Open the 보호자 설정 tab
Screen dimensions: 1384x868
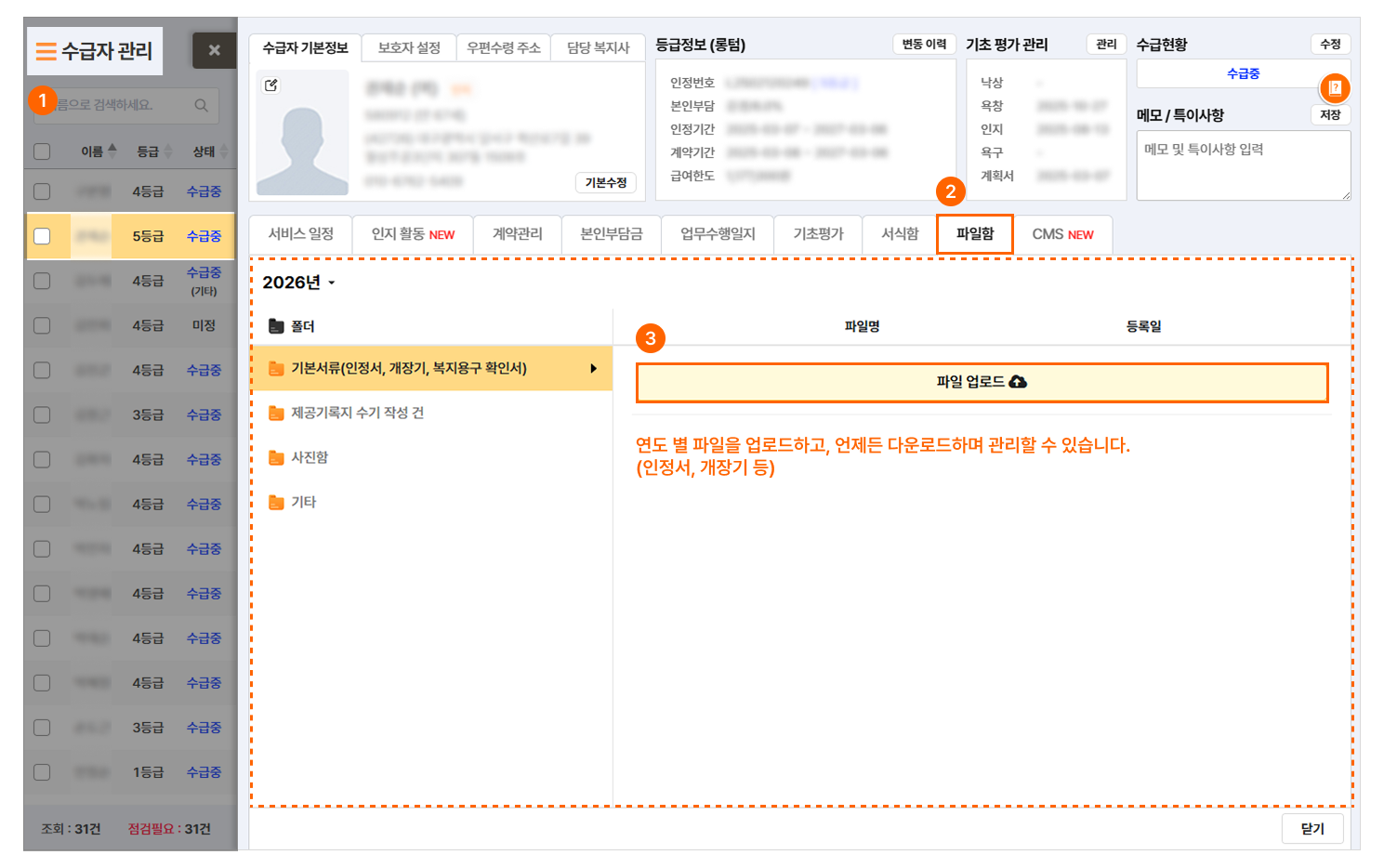click(x=409, y=47)
